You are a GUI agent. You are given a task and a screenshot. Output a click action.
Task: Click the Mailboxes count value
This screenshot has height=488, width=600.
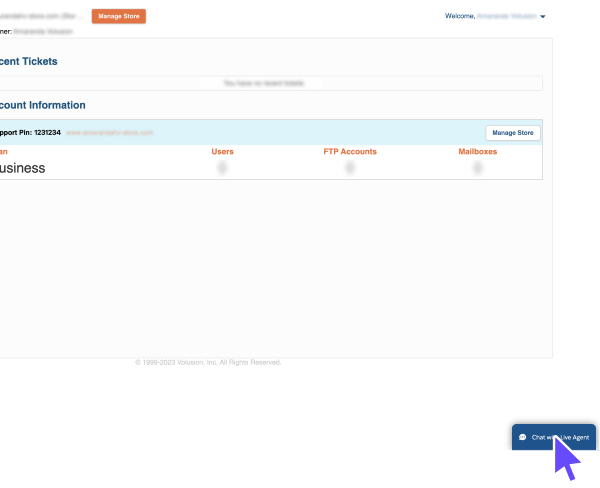click(477, 168)
